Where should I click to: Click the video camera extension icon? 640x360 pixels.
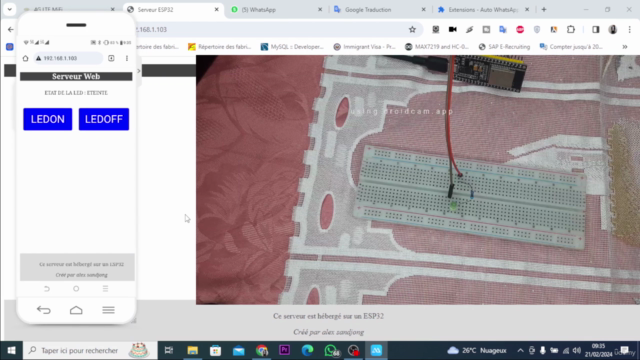point(452,29)
